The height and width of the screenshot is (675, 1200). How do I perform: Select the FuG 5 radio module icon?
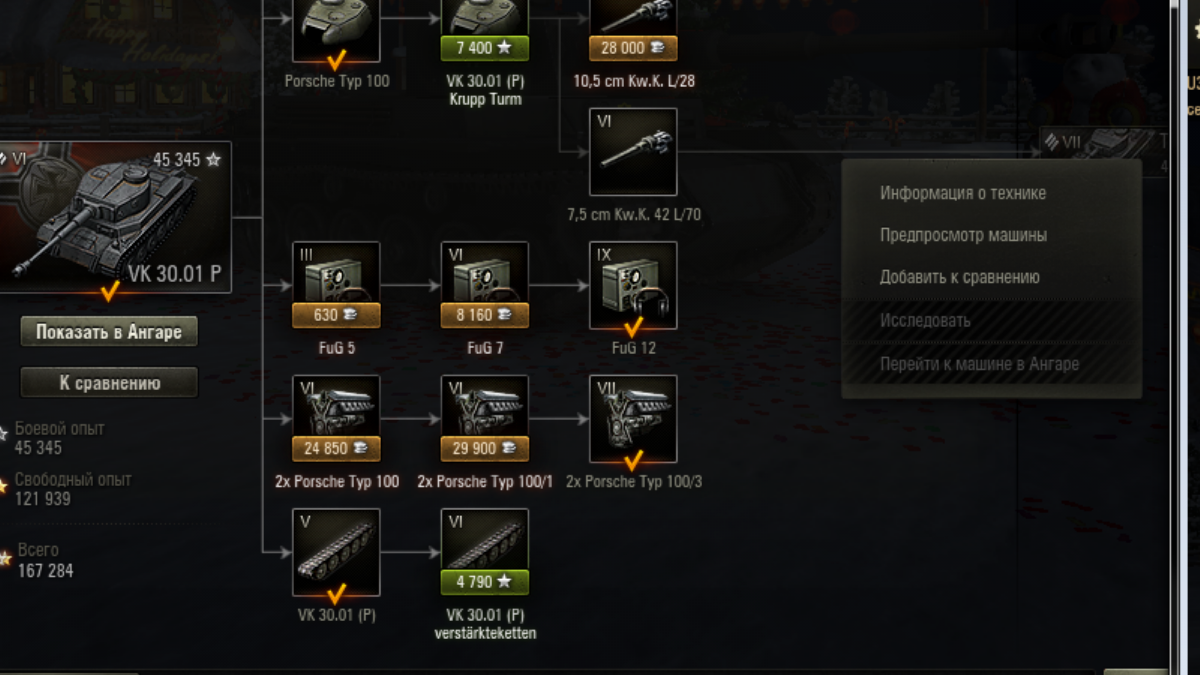coord(336,285)
